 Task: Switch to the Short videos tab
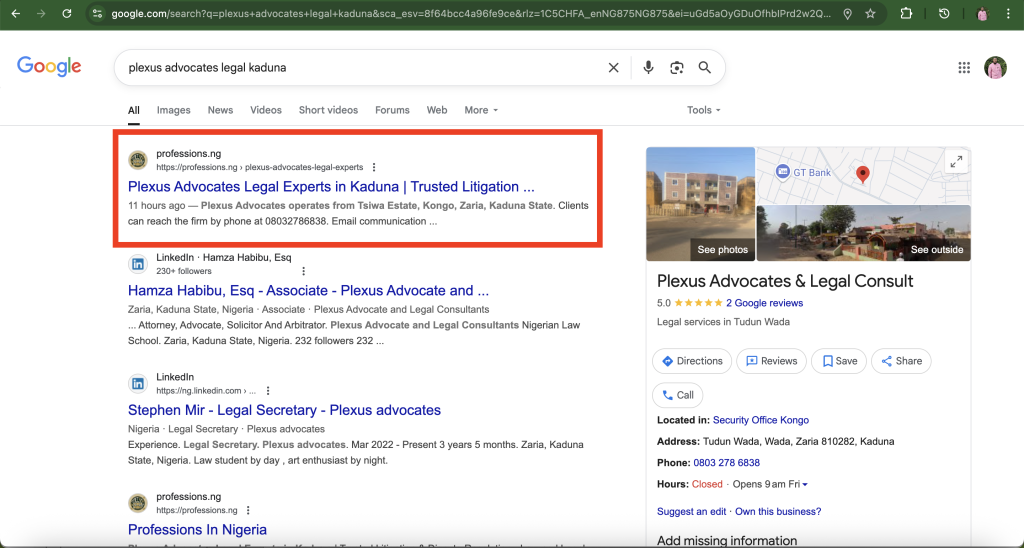click(x=328, y=110)
